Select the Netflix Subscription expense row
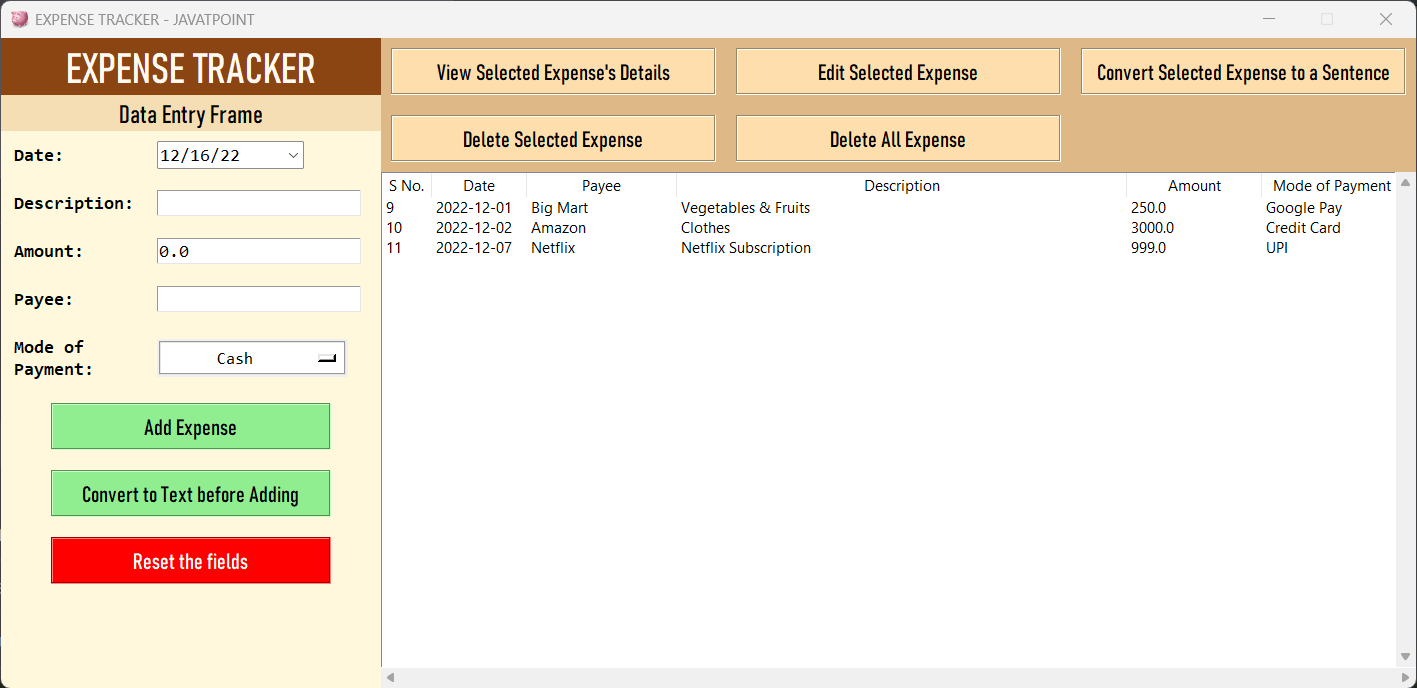 click(745, 247)
